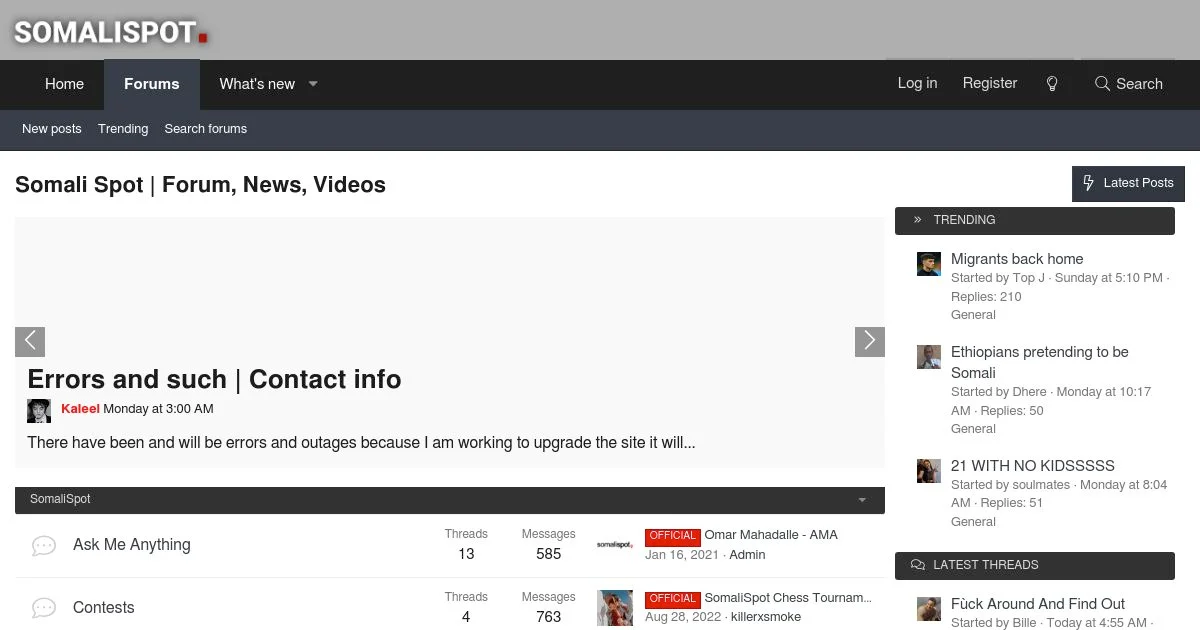Image resolution: width=1200 pixels, height=630 pixels.
Task: Go to previous slide arrow
Action: (30, 341)
